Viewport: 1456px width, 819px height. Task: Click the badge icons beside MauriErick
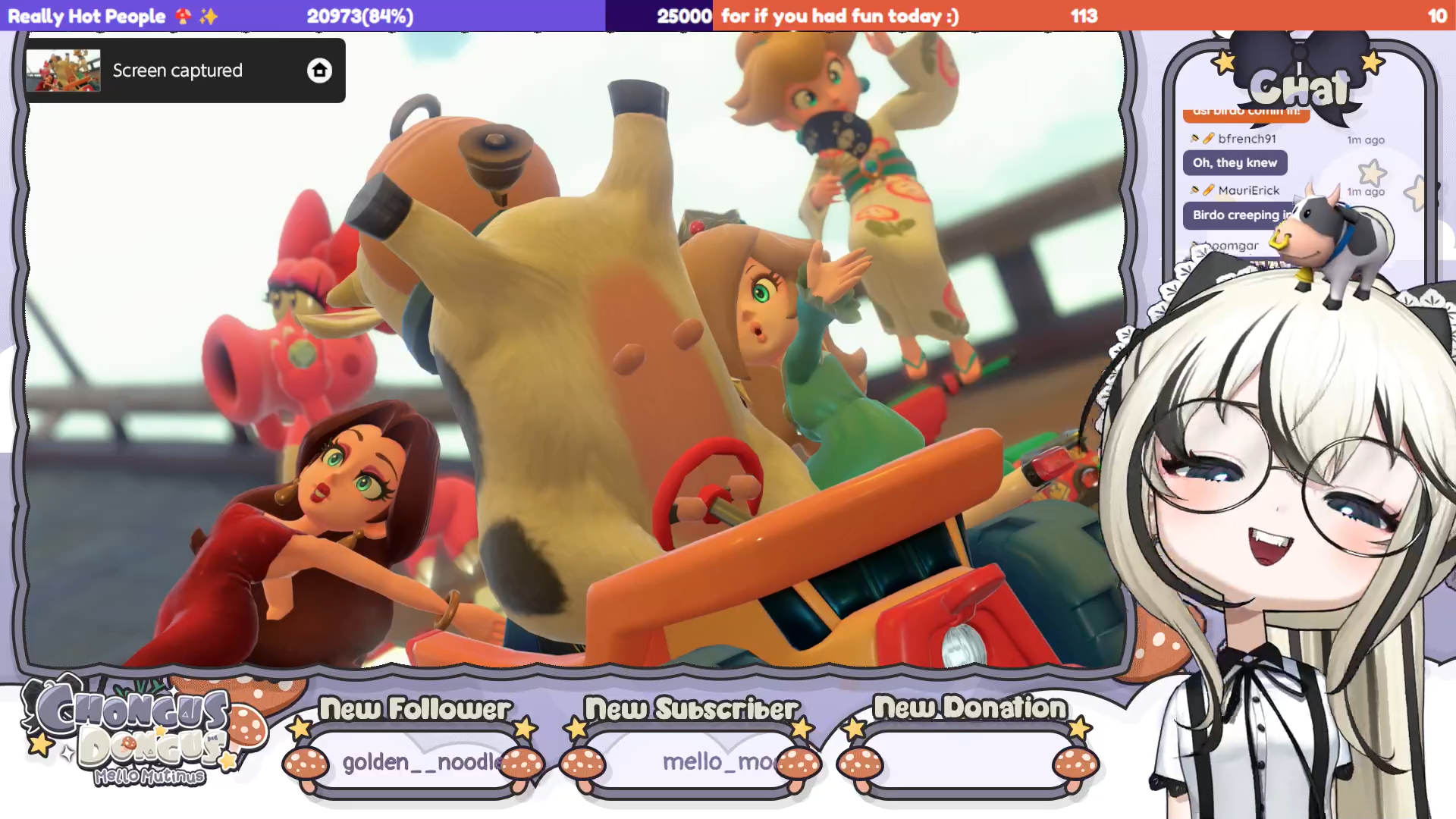pos(1202,190)
